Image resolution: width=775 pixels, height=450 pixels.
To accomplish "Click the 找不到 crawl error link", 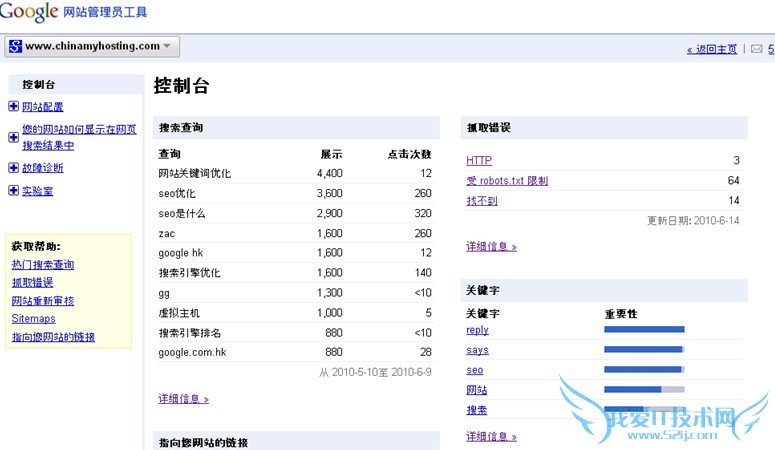I will point(482,201).
